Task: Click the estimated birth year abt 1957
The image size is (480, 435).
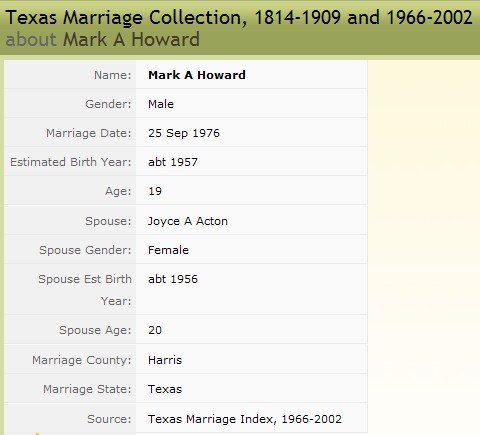Action: [173, 162]
